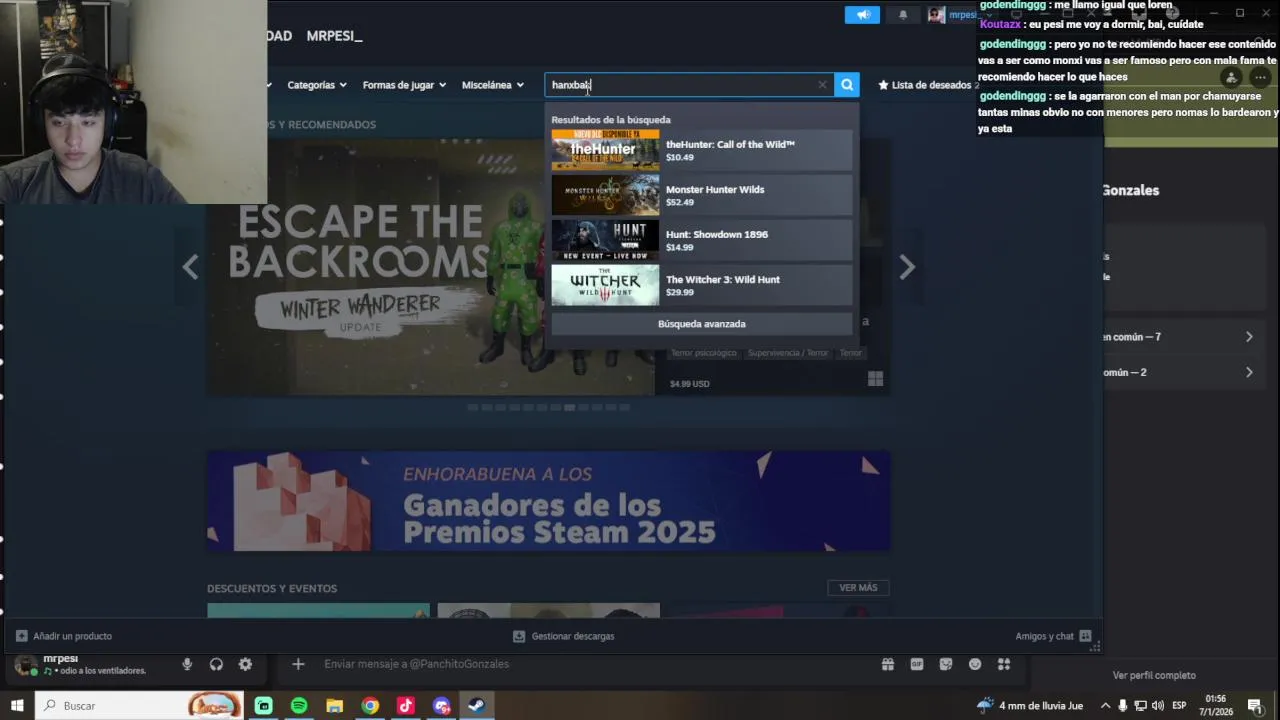Open the Steam notifications bell
Image resolution: width=1280 pixels, height=720 pixels.
click(x=903, y=14)
